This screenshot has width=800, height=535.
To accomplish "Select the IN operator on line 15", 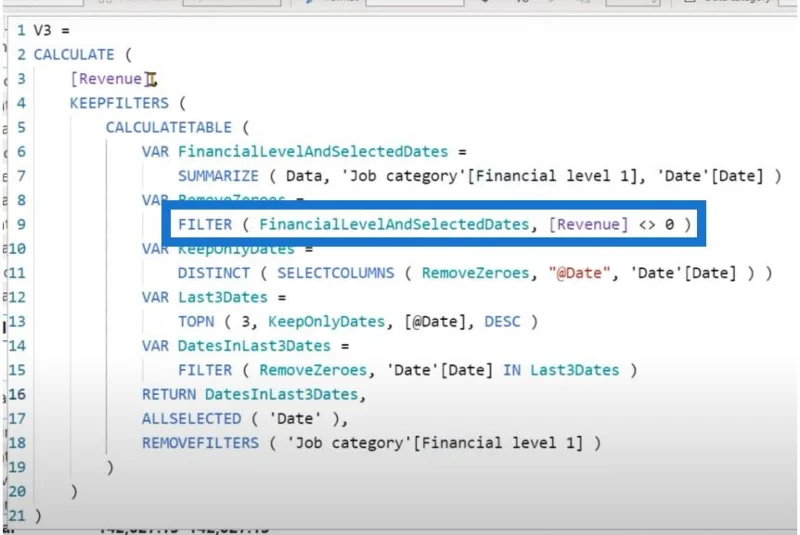I will pos(512,370).
